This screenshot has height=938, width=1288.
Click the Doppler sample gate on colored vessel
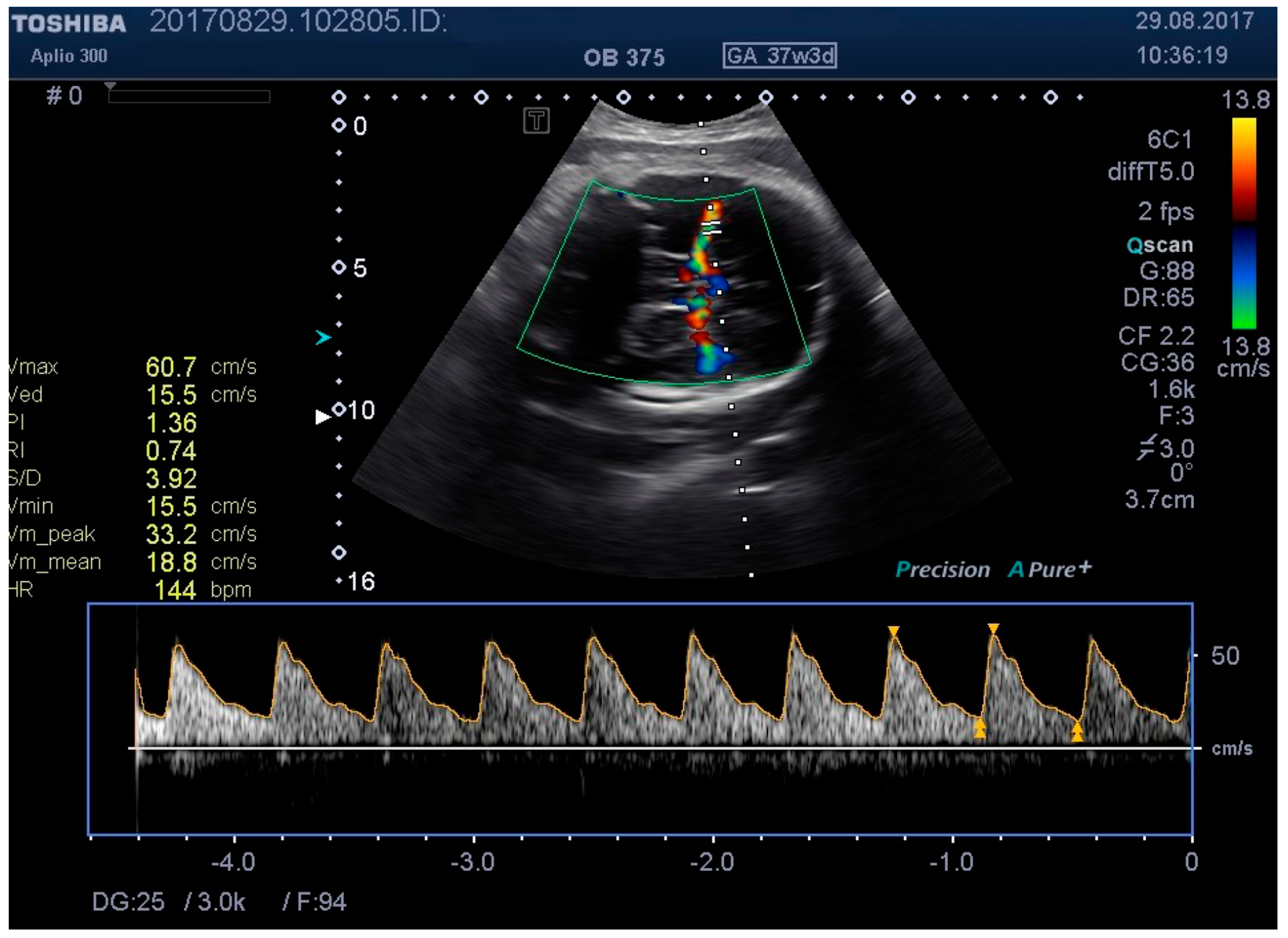711,228
